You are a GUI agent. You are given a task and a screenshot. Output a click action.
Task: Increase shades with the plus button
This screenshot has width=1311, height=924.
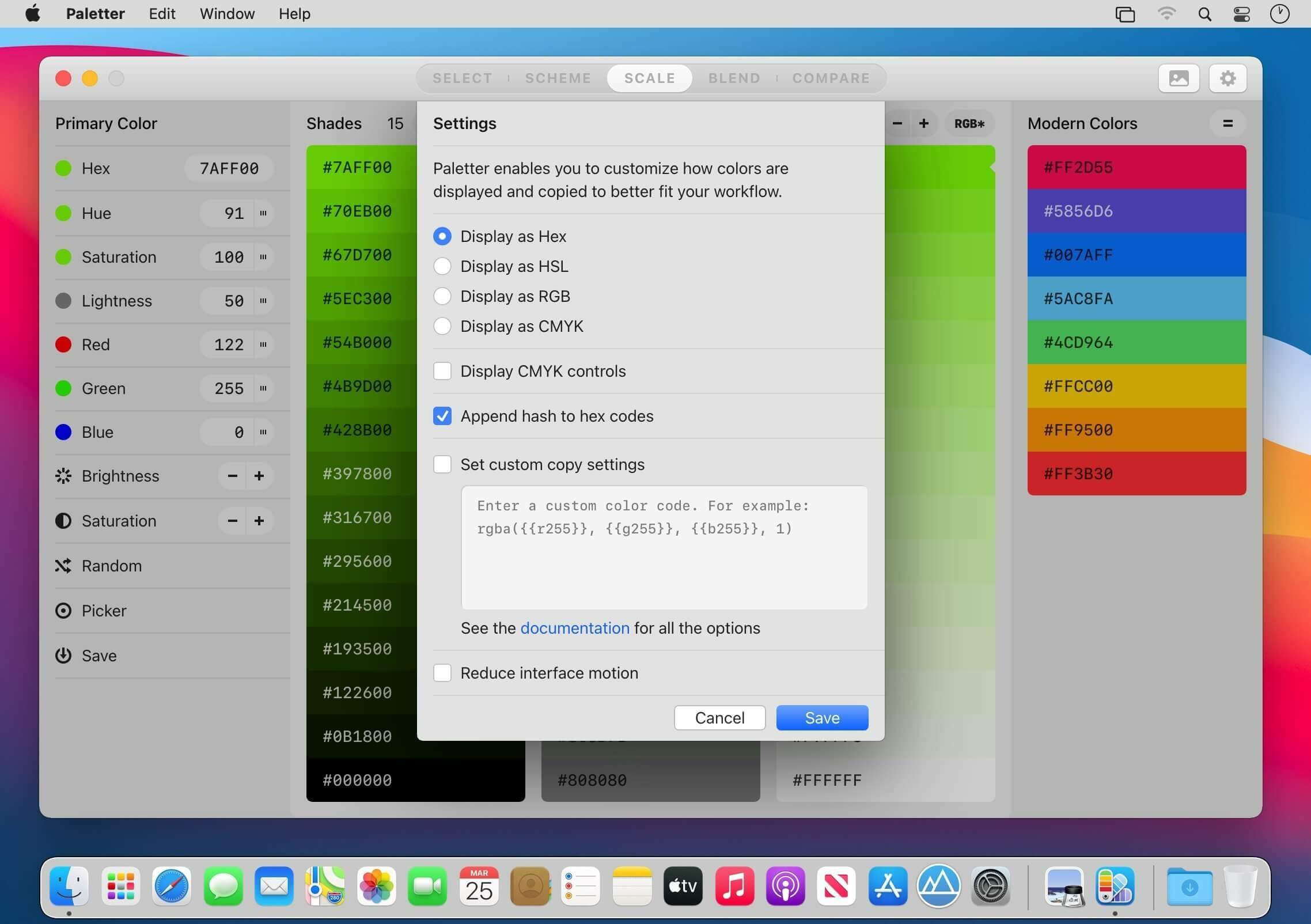coord(924,123)
